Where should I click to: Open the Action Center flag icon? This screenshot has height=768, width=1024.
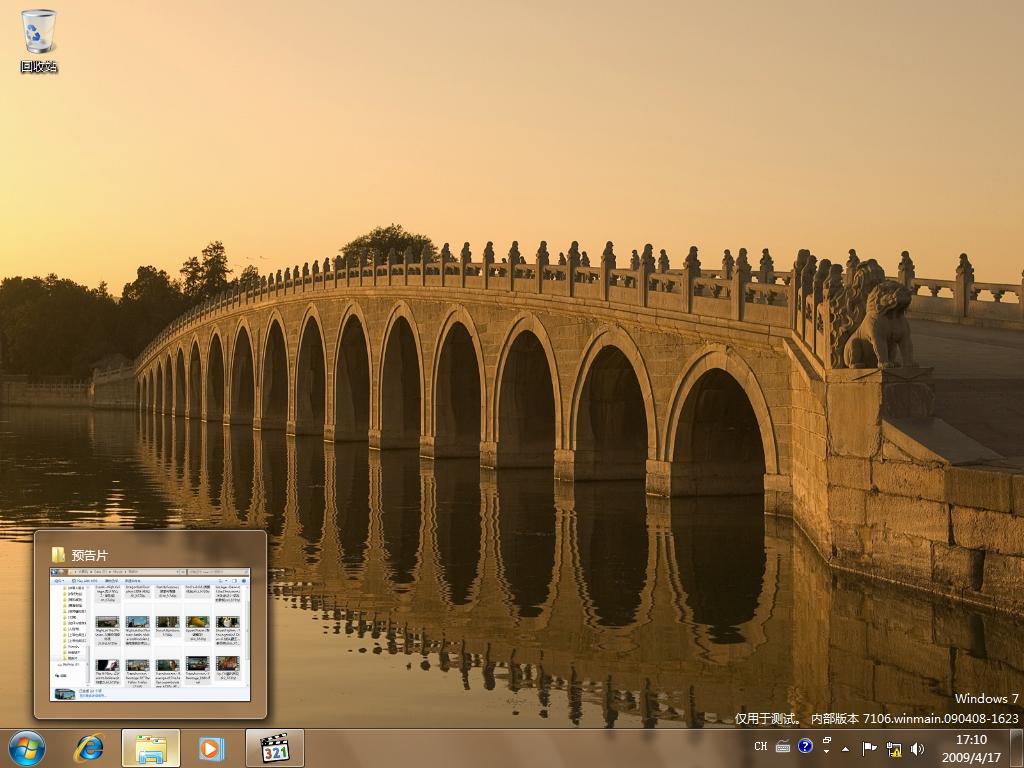(869, 748)
